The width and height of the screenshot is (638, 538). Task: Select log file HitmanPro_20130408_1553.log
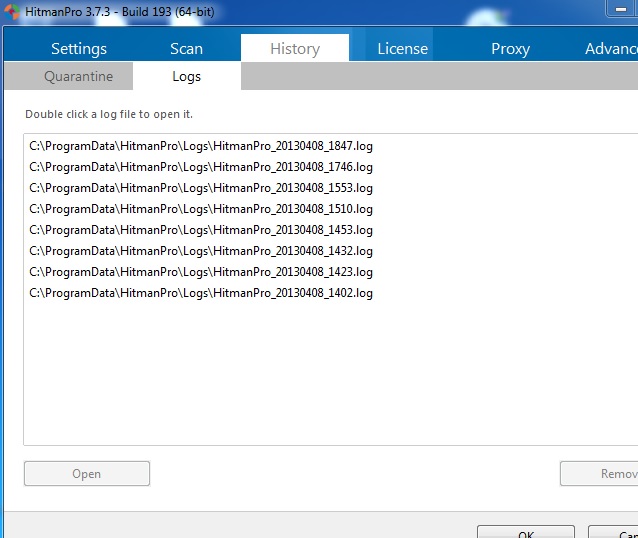201,188
